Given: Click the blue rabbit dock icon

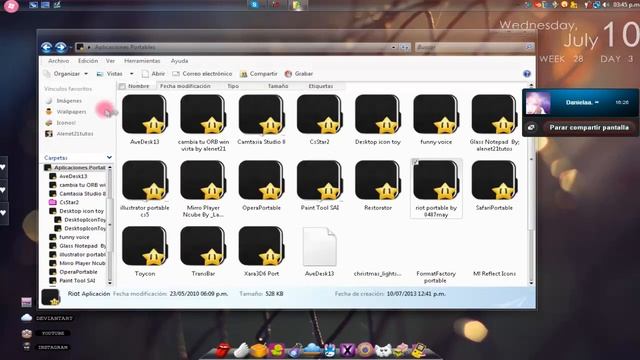Looking at the screenshot, I should tap(330, 351).
